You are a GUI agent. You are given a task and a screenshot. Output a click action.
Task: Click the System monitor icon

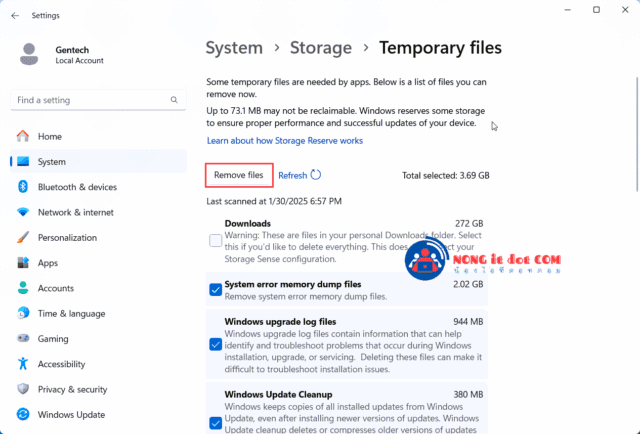pos(23,161)
